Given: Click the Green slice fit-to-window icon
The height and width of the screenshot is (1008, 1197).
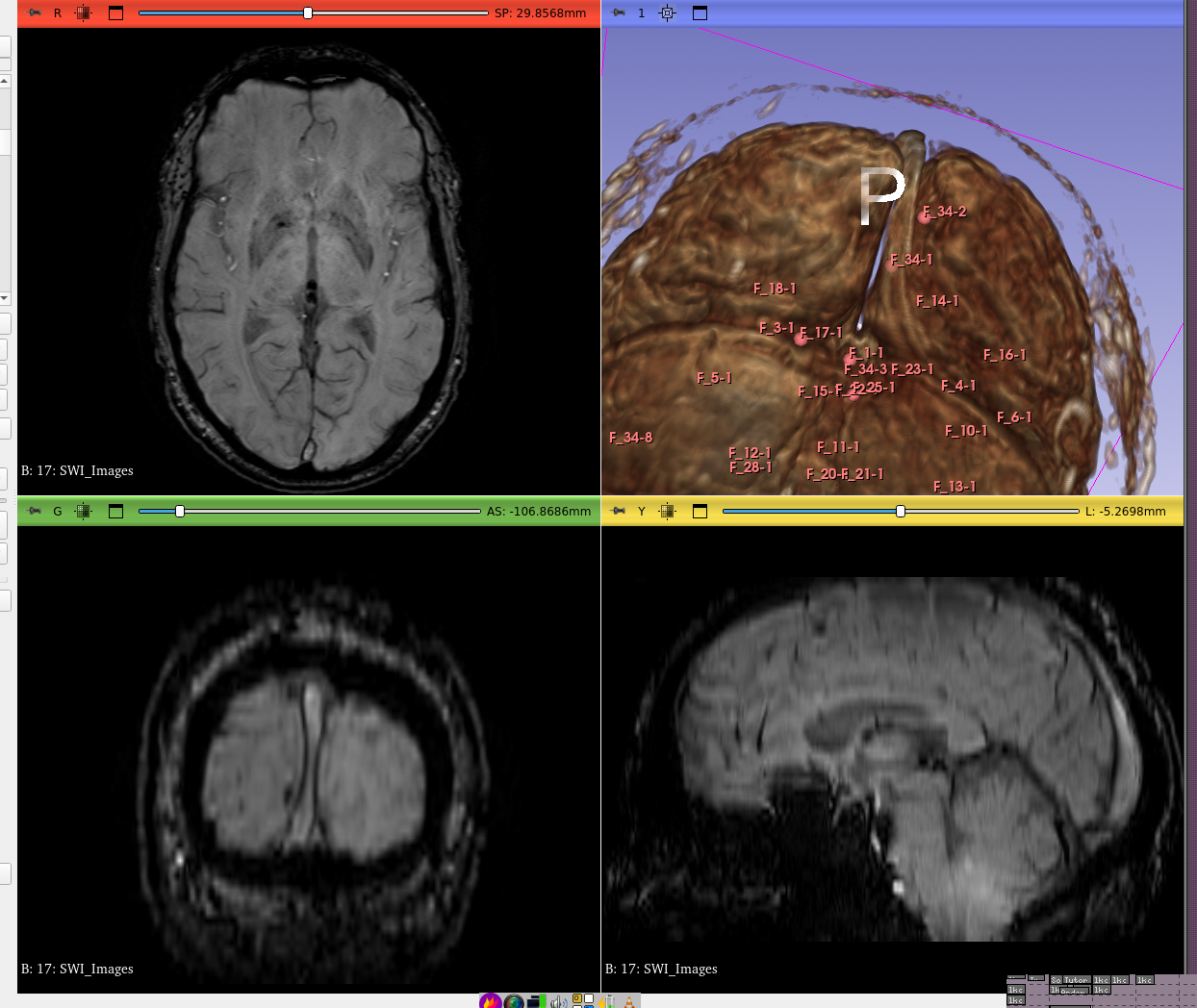Looking at the screenshot, I should click(x=84, y=512).
